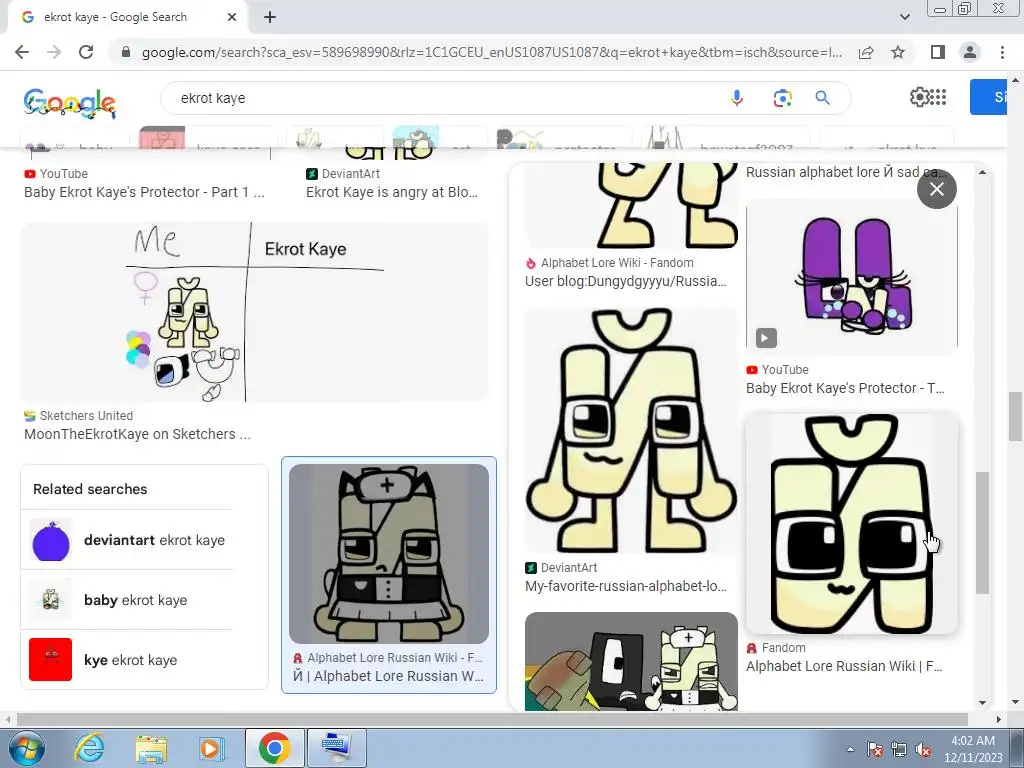Click the blue search magnifier icon
The height and width of the screenshot is (768, 1024).
tap(822, 98)
